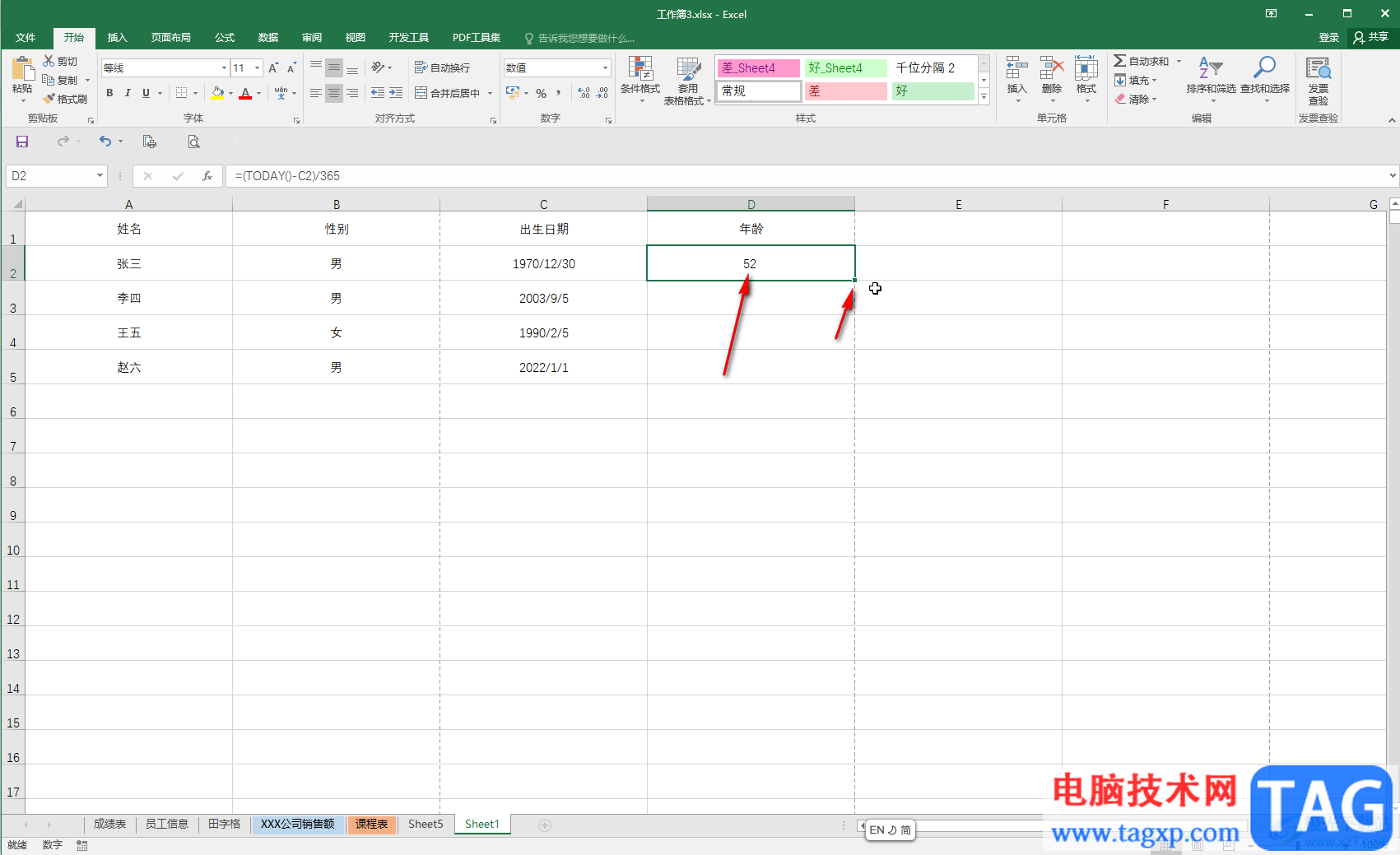The height and width of the screenshot is (855, 1400).
Task: Apply the 千位分隔 2 cell style
Action: click(x=934, y=68)
